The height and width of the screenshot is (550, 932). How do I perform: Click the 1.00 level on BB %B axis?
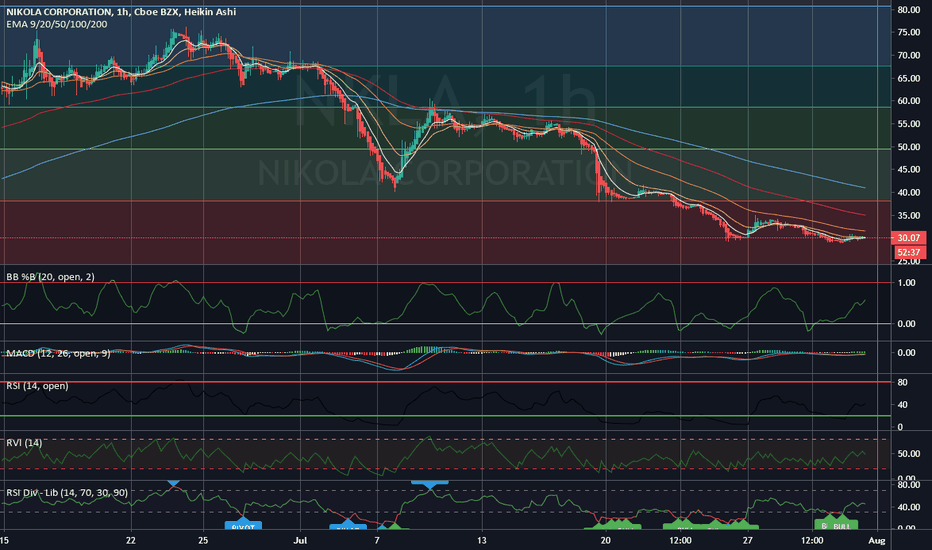906,283
